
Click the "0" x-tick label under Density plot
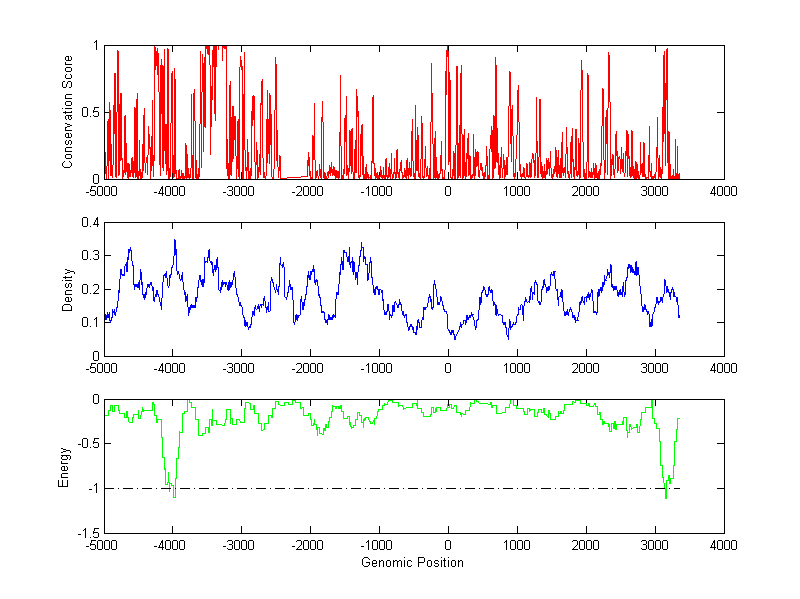pyautogui.click(x=447, y=369)
